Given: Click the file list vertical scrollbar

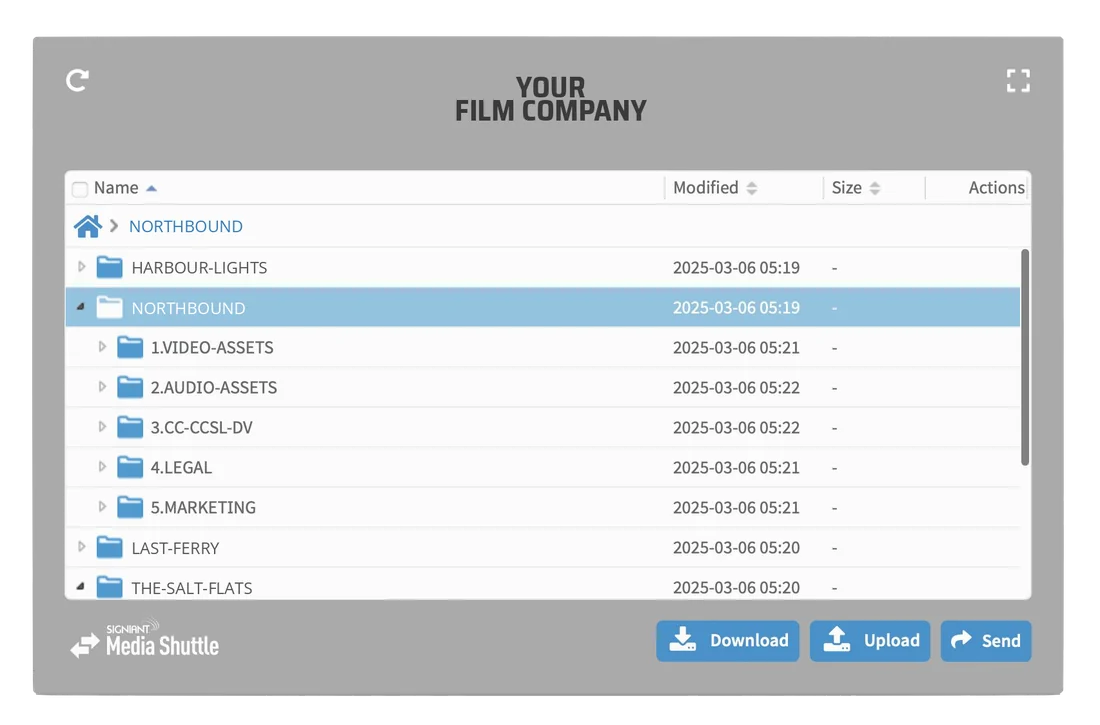Looking at the screenshot, I should coord(1025,357).
